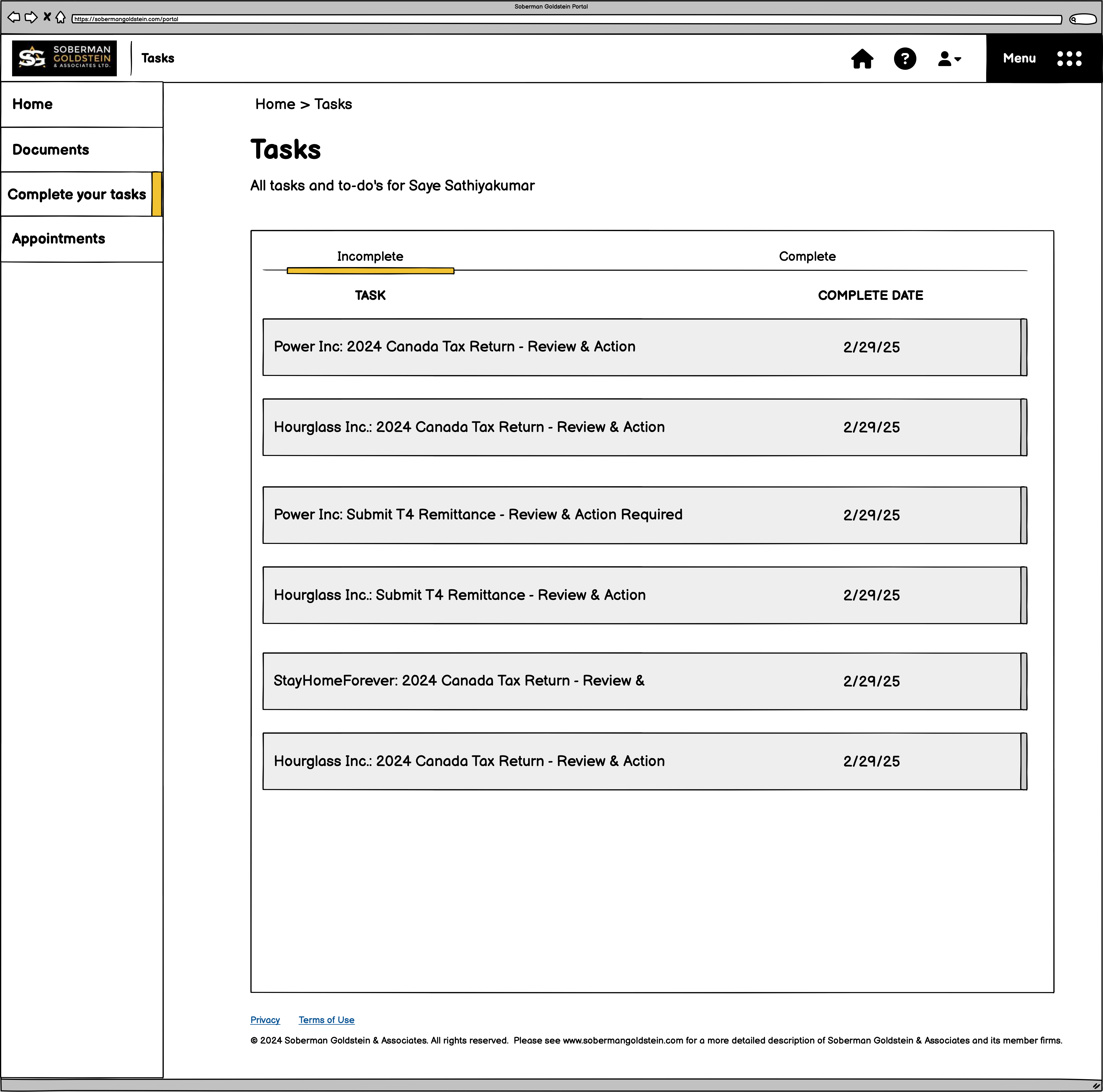Click the browser back arrow

click(14, 18)
